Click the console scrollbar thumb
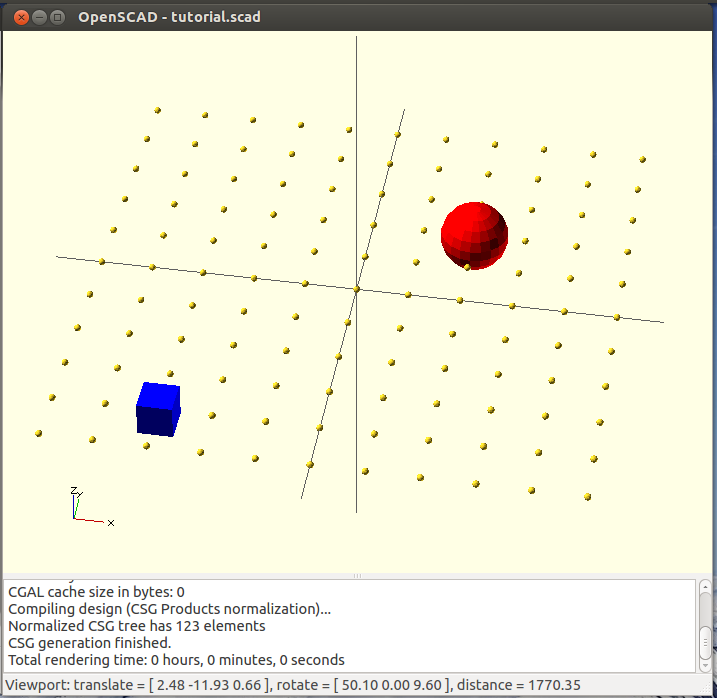 click(705, 643)
